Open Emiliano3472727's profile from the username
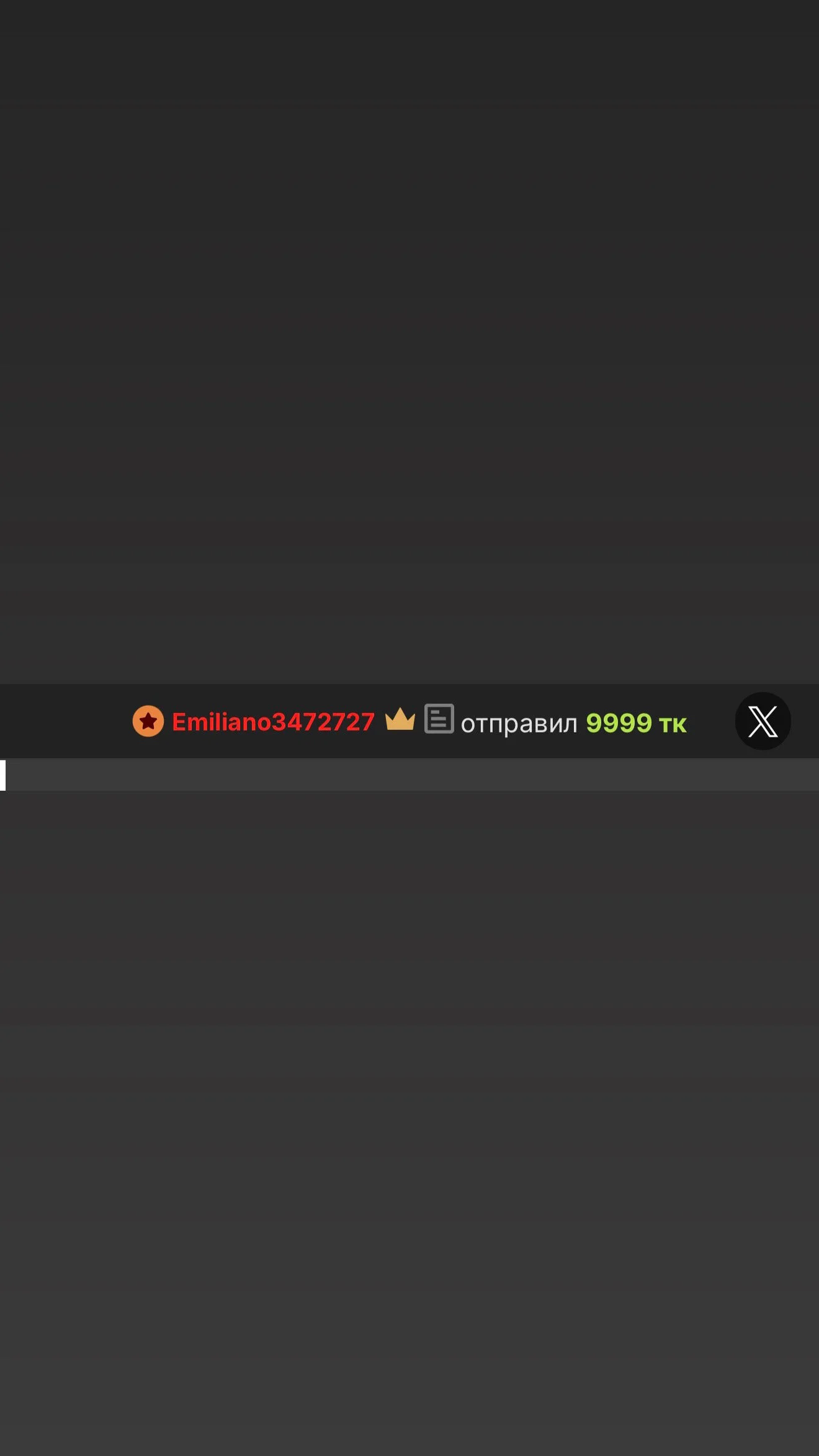 click(273, 722)
